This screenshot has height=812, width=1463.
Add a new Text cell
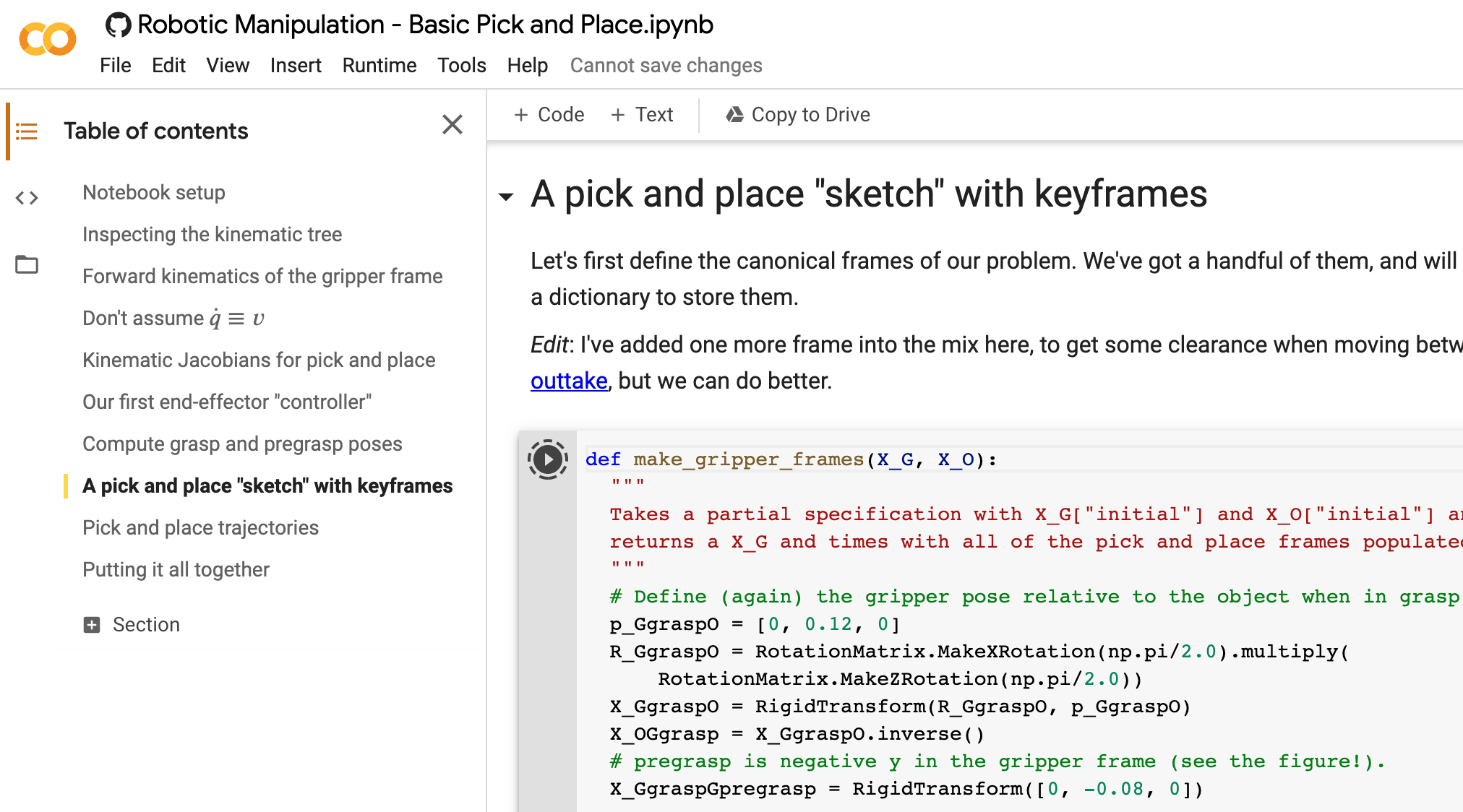pyautogui.click(x=642, y=115)
